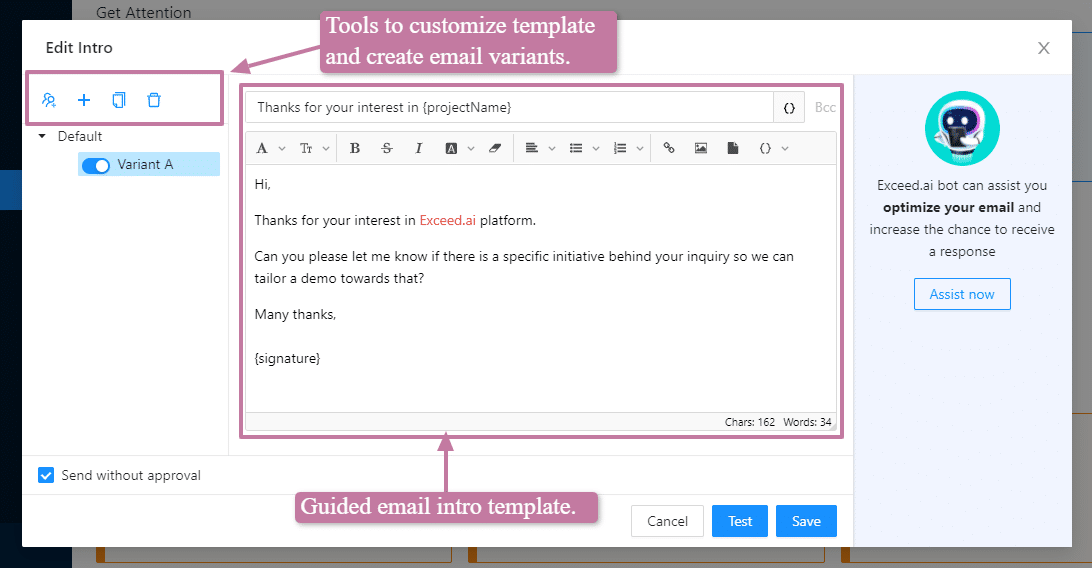Insert an image into the email
The image size is (1092, 568).
click(701, 148)
